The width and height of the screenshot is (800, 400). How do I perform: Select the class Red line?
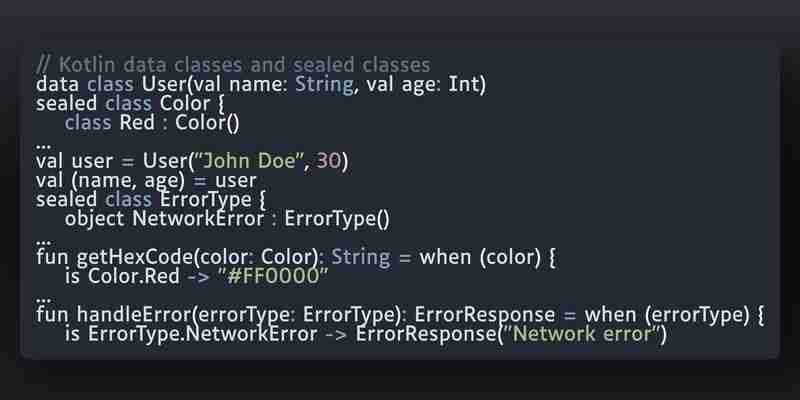152,123
